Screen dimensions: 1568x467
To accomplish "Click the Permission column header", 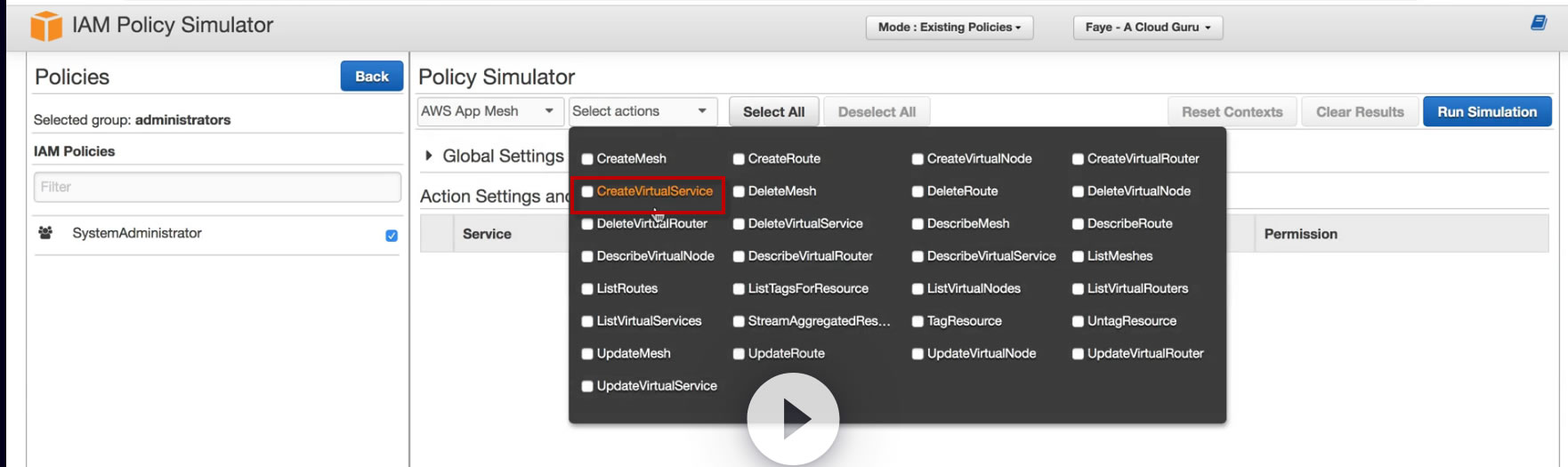I will pyautogui.click(x=1300, y=234).
